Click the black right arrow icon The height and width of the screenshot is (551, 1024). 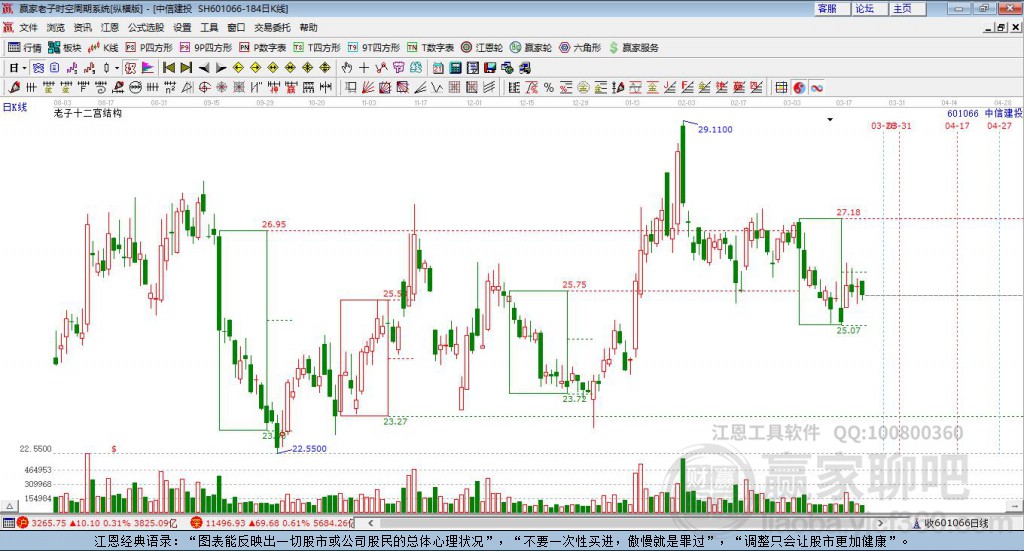click(221, 68)
